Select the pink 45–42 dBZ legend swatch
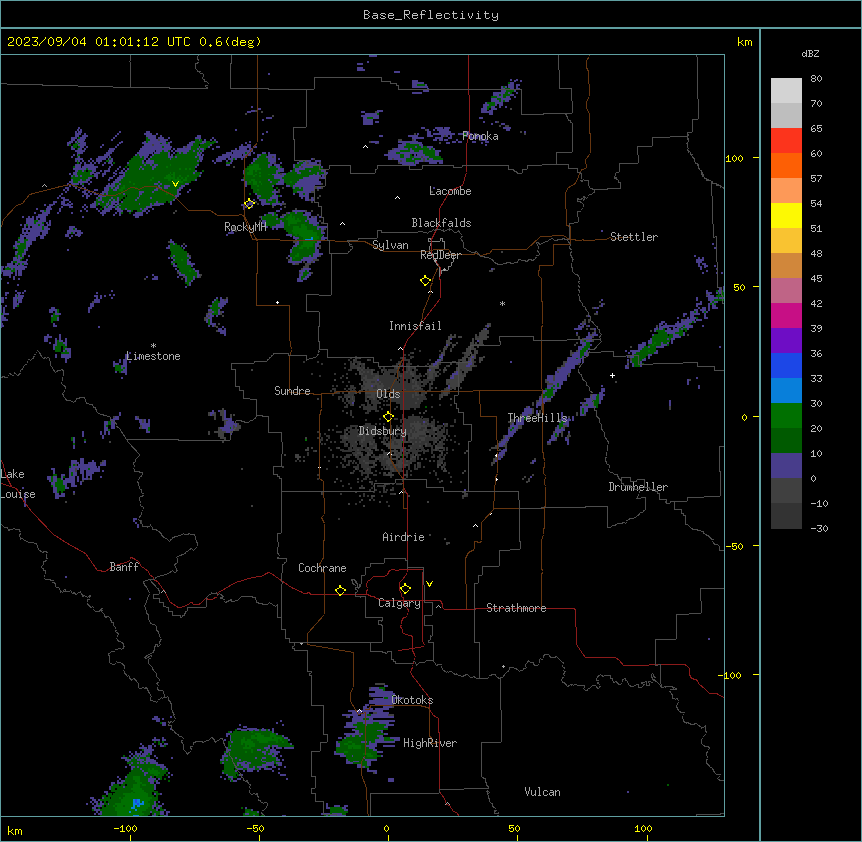 tap(786, 291)
